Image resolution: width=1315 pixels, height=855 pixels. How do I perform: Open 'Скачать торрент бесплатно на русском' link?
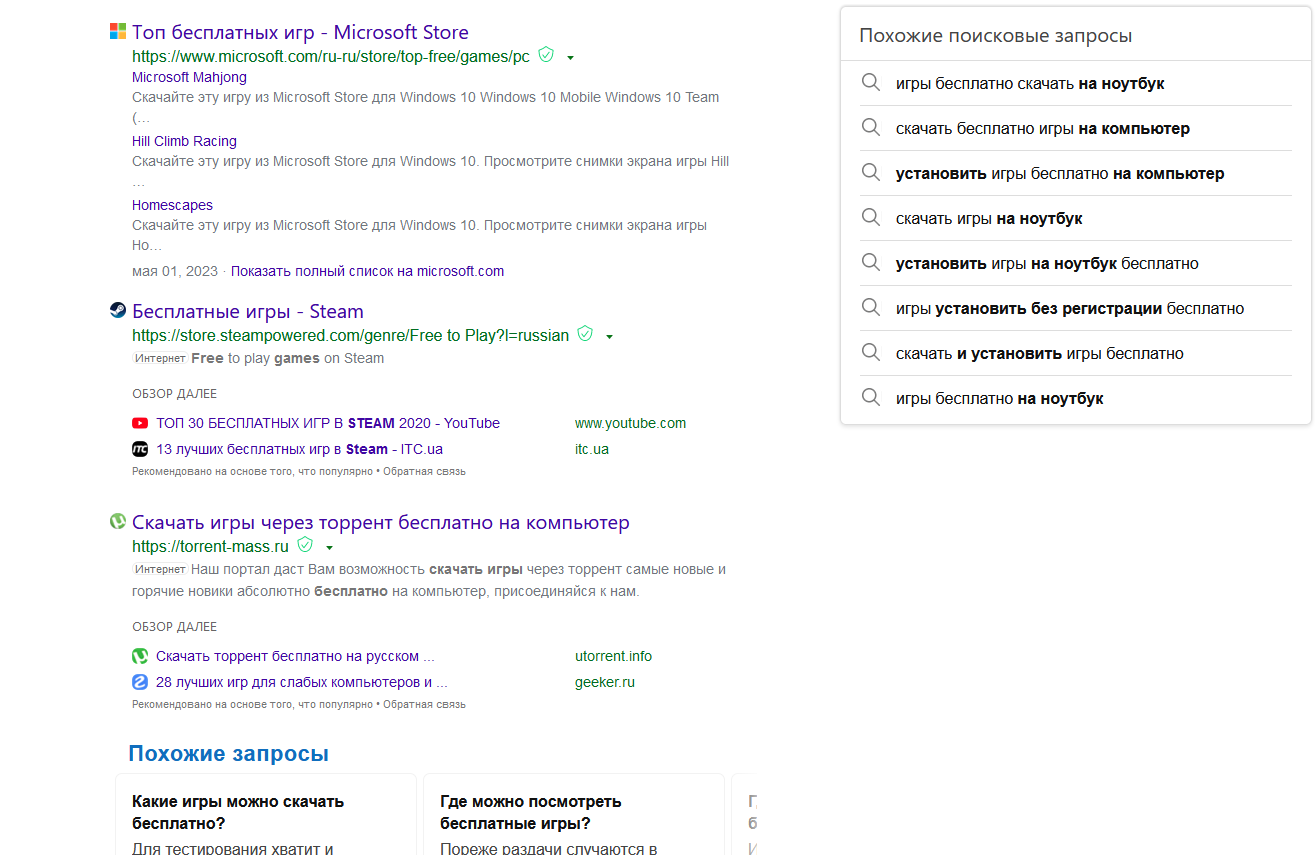coord(295,656)
